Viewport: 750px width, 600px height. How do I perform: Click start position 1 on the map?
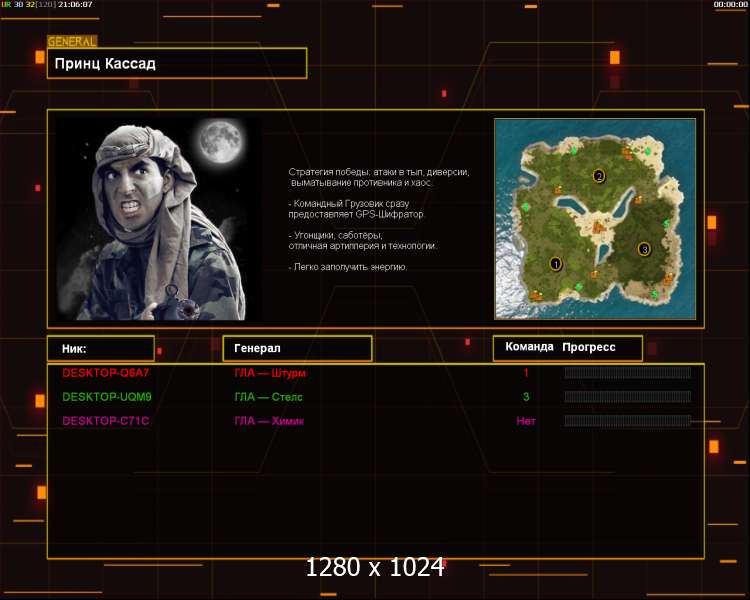pyautogui.click(x=556, y=264)
